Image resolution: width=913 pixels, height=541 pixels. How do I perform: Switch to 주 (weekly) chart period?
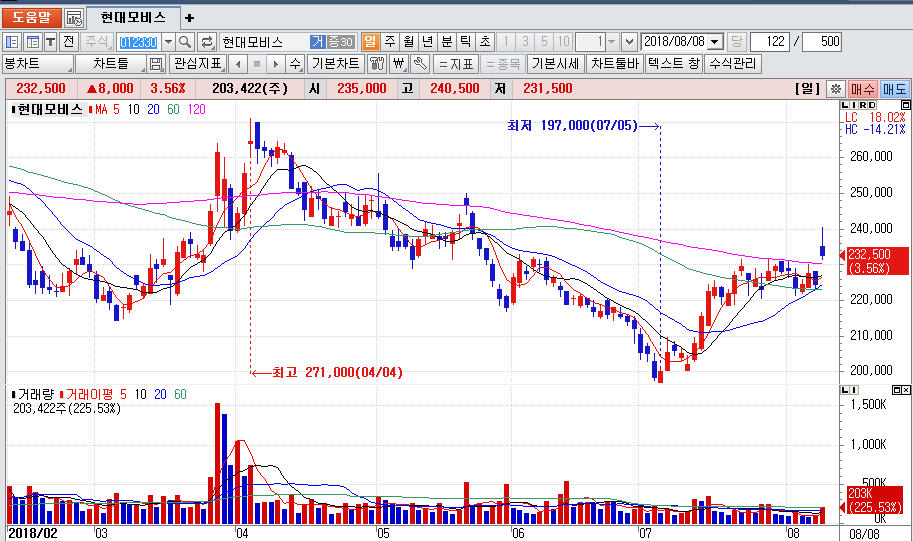(x=390, y=42)
